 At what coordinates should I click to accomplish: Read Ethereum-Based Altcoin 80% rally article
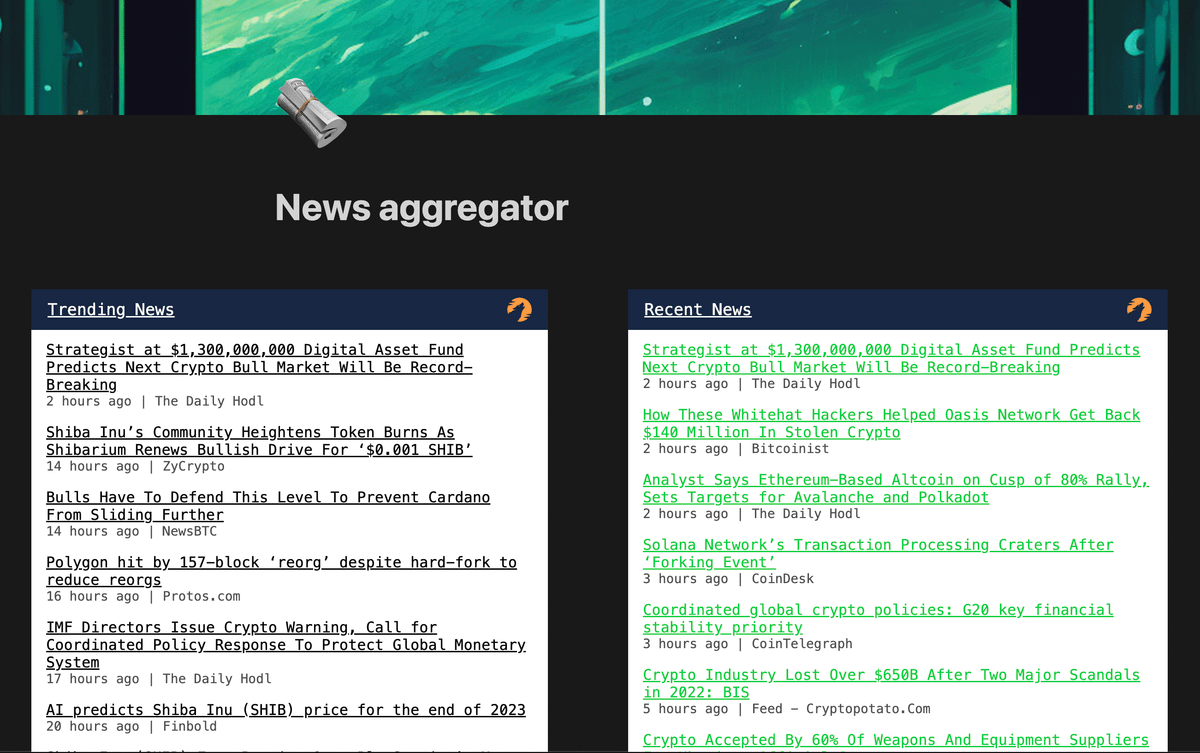pos(895,488)
